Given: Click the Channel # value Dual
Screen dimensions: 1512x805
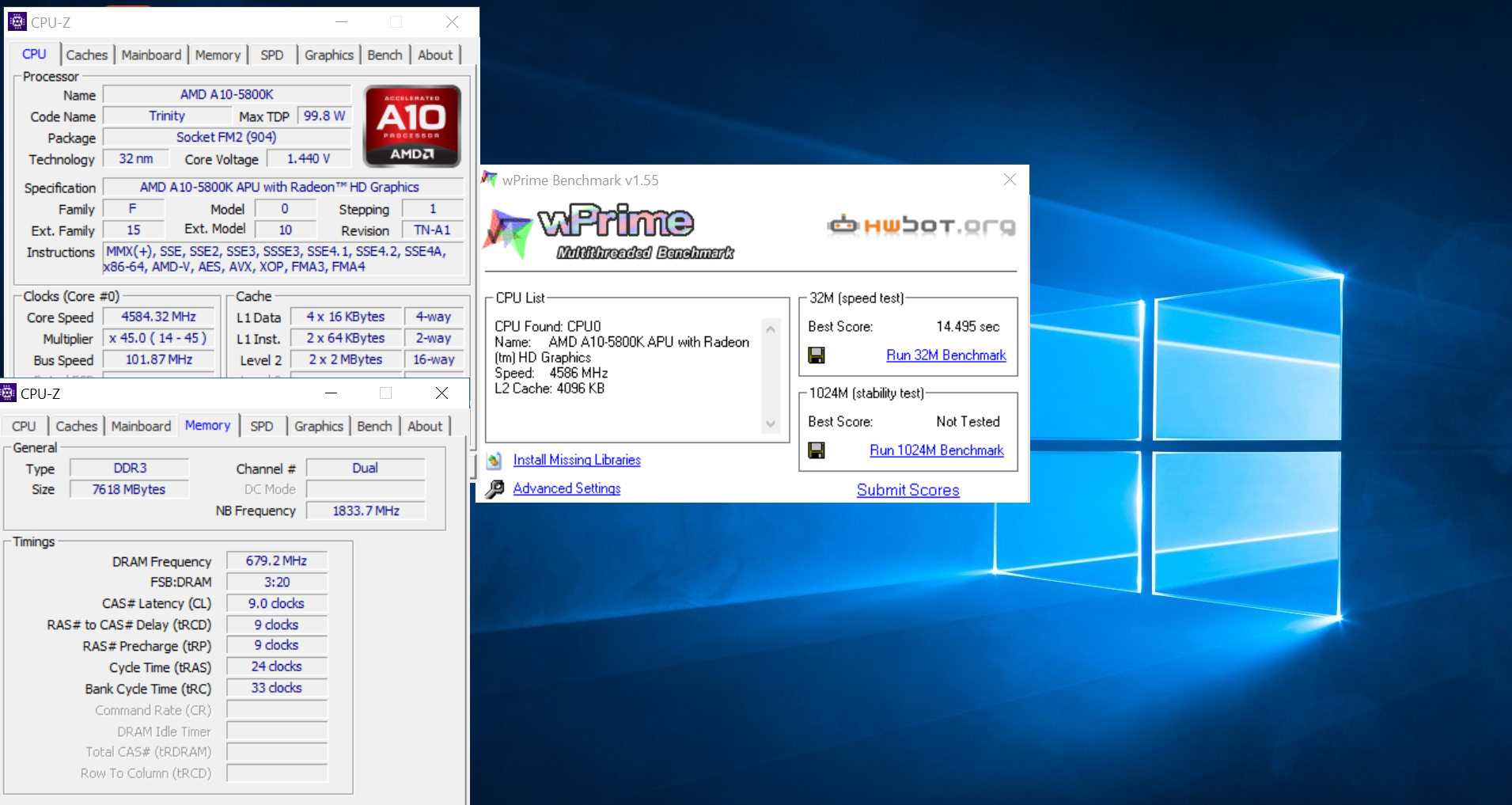Looking at the screenshot, I should point(366,468).
